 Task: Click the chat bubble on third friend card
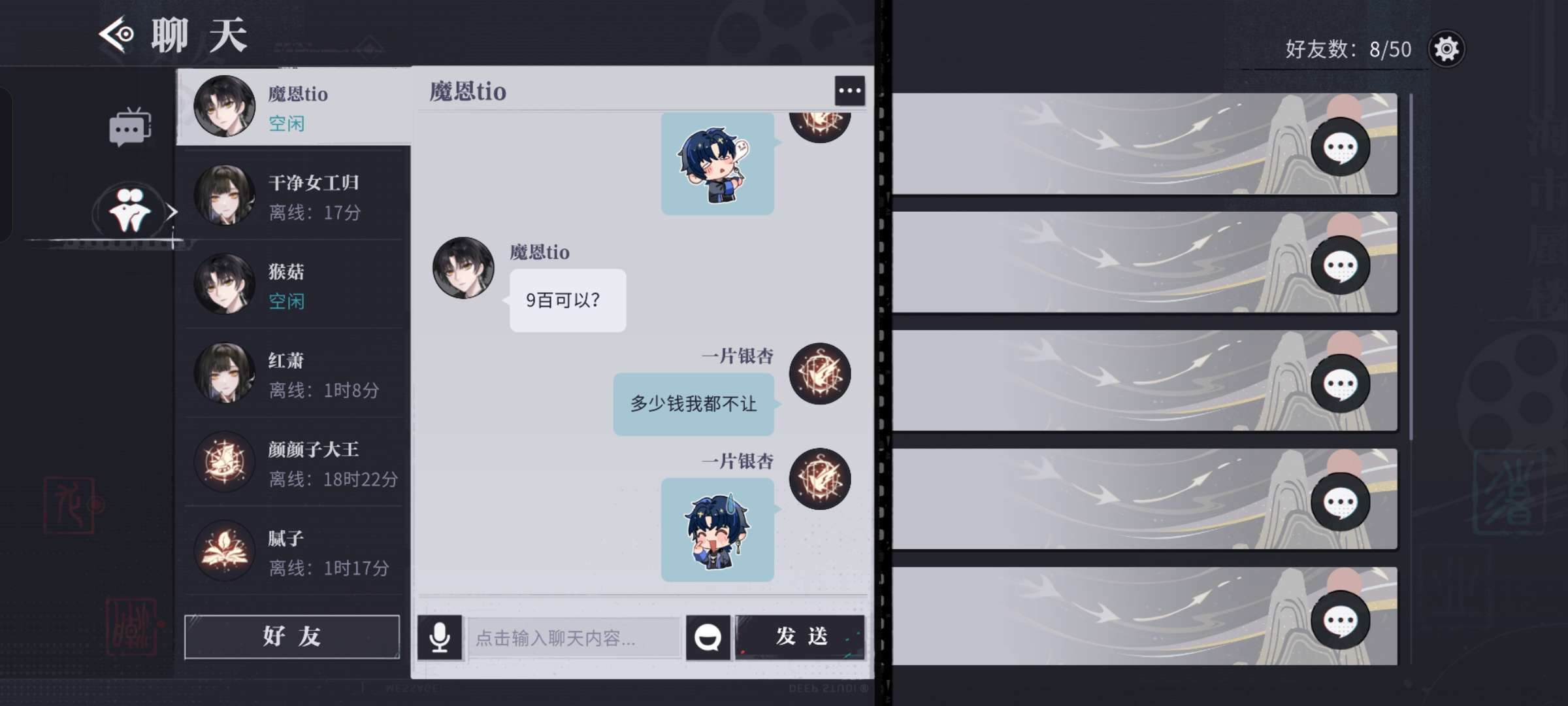(1340, 384)
